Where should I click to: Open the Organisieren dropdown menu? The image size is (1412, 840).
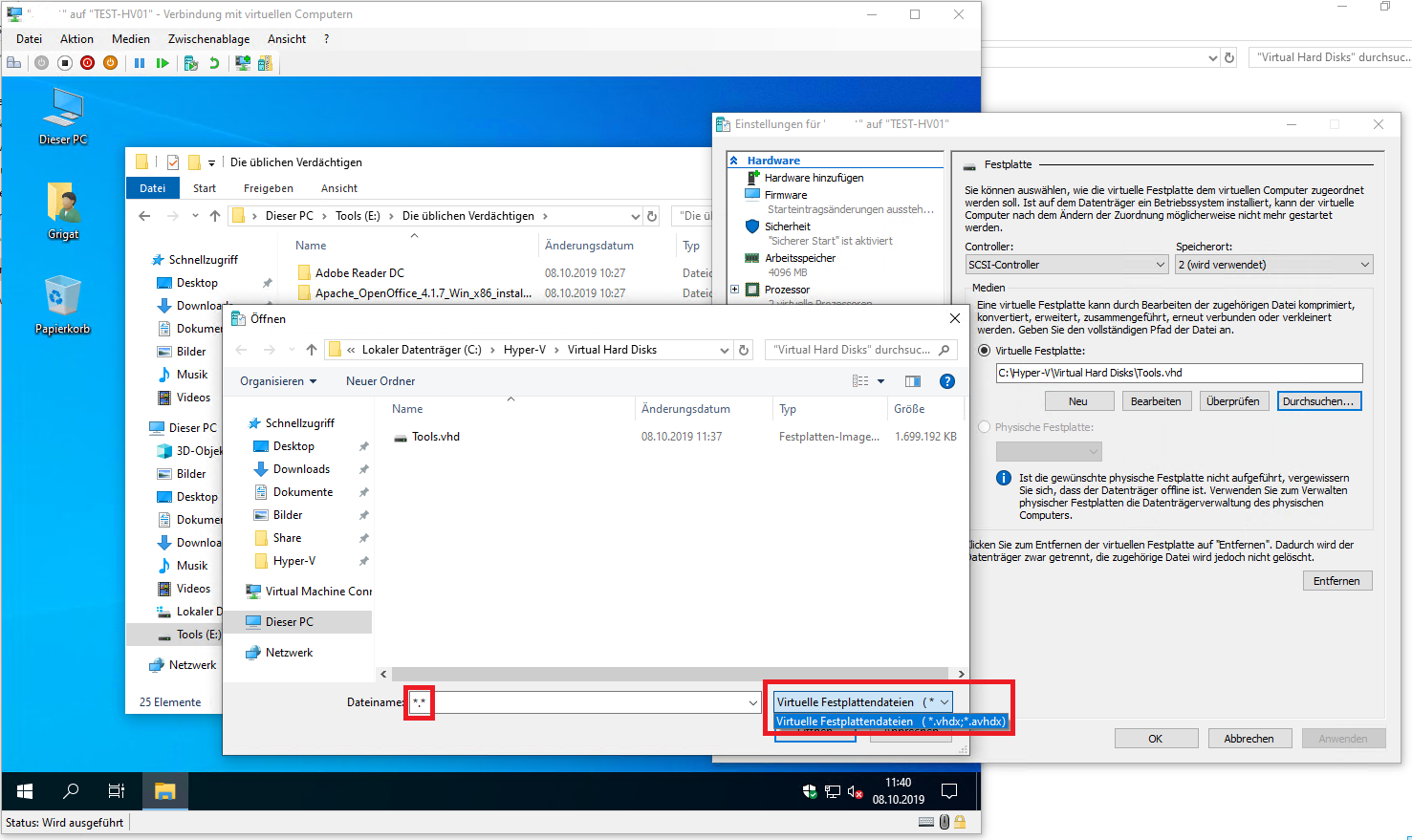(277, 381)
